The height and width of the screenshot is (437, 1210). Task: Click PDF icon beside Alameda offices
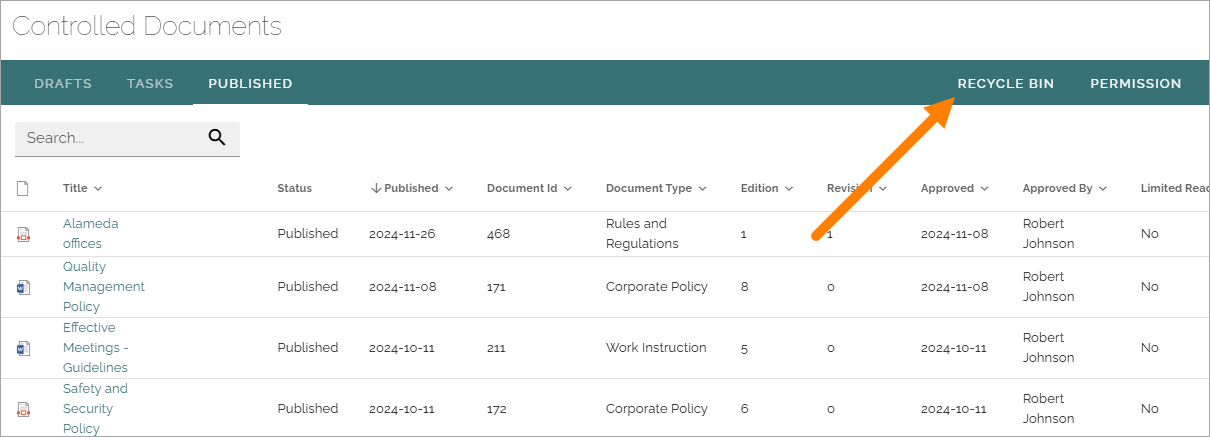pos(23,235)
